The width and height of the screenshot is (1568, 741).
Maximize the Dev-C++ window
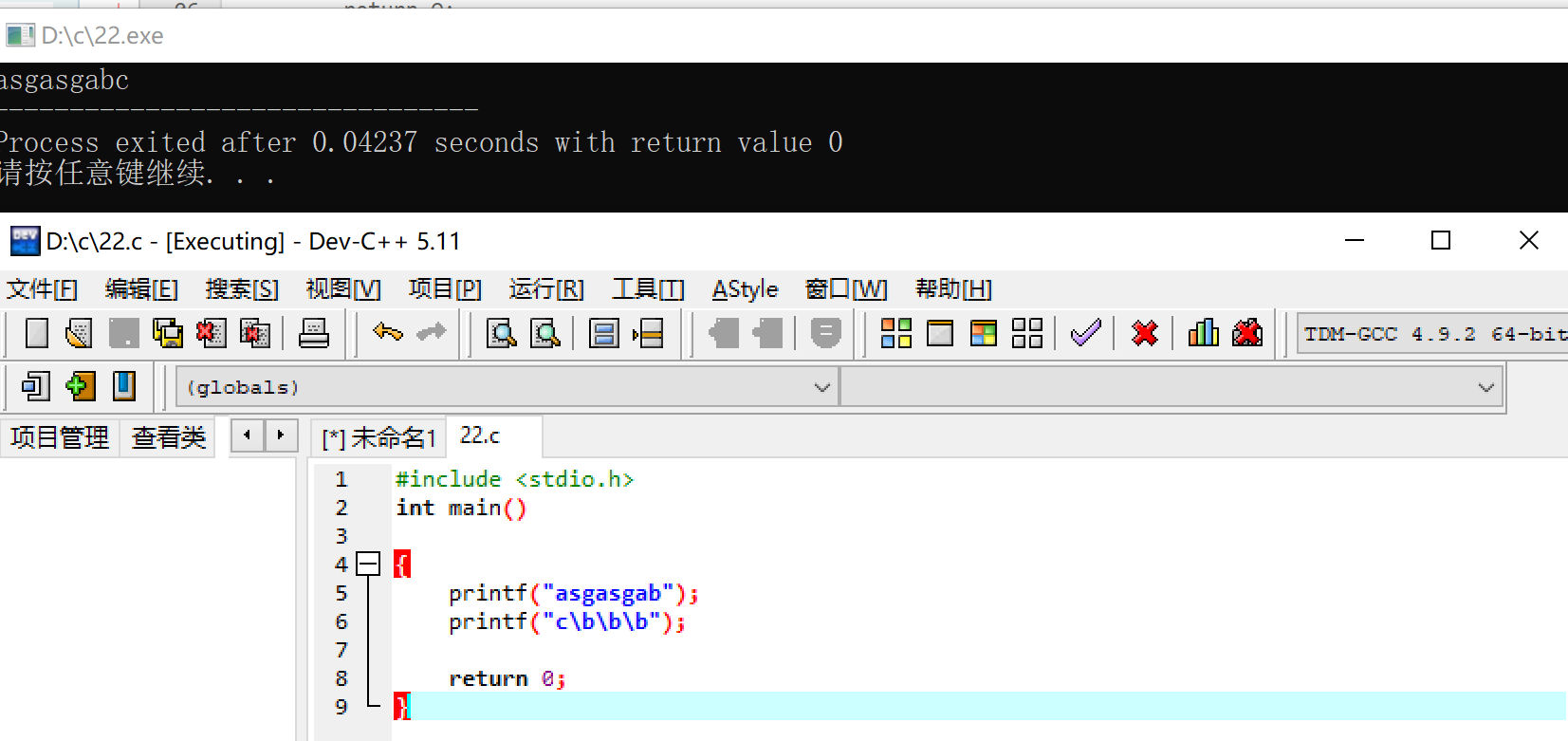tap(1441, 240)
